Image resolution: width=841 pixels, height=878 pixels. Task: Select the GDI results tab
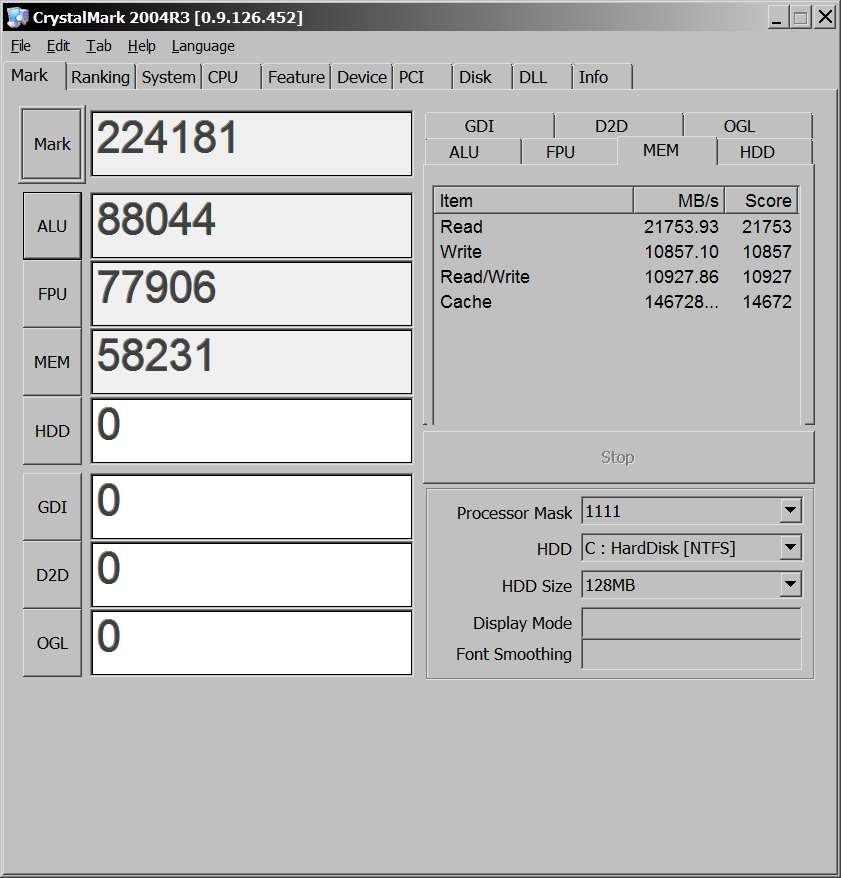pyautogui.click(x=479, y=126)
